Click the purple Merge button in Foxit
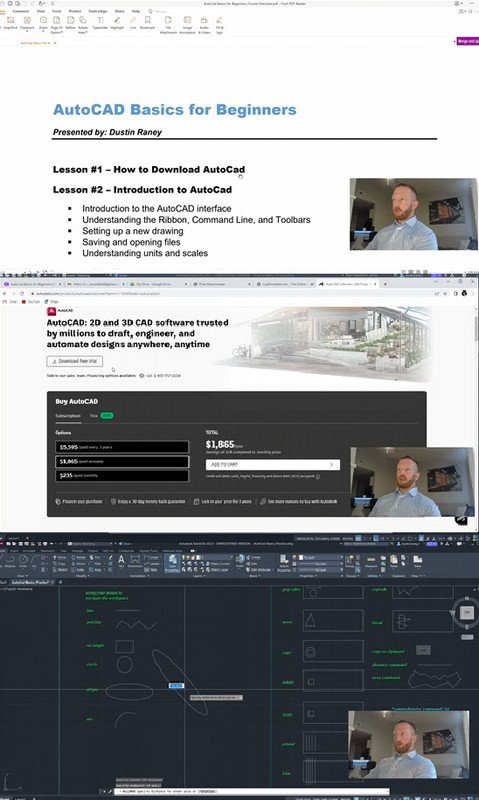 coord(467,41)
